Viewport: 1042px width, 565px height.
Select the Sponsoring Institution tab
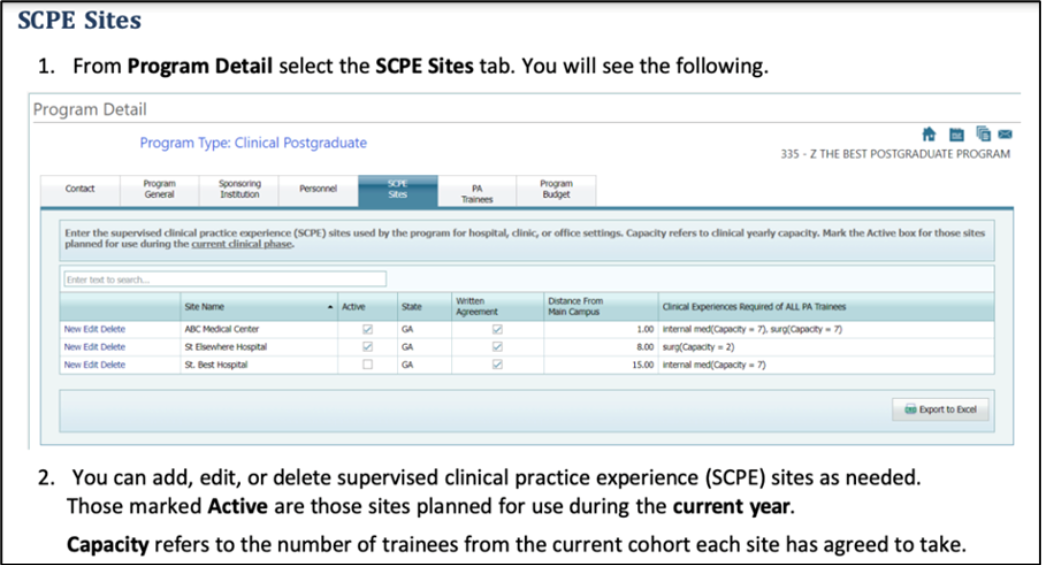239,189
